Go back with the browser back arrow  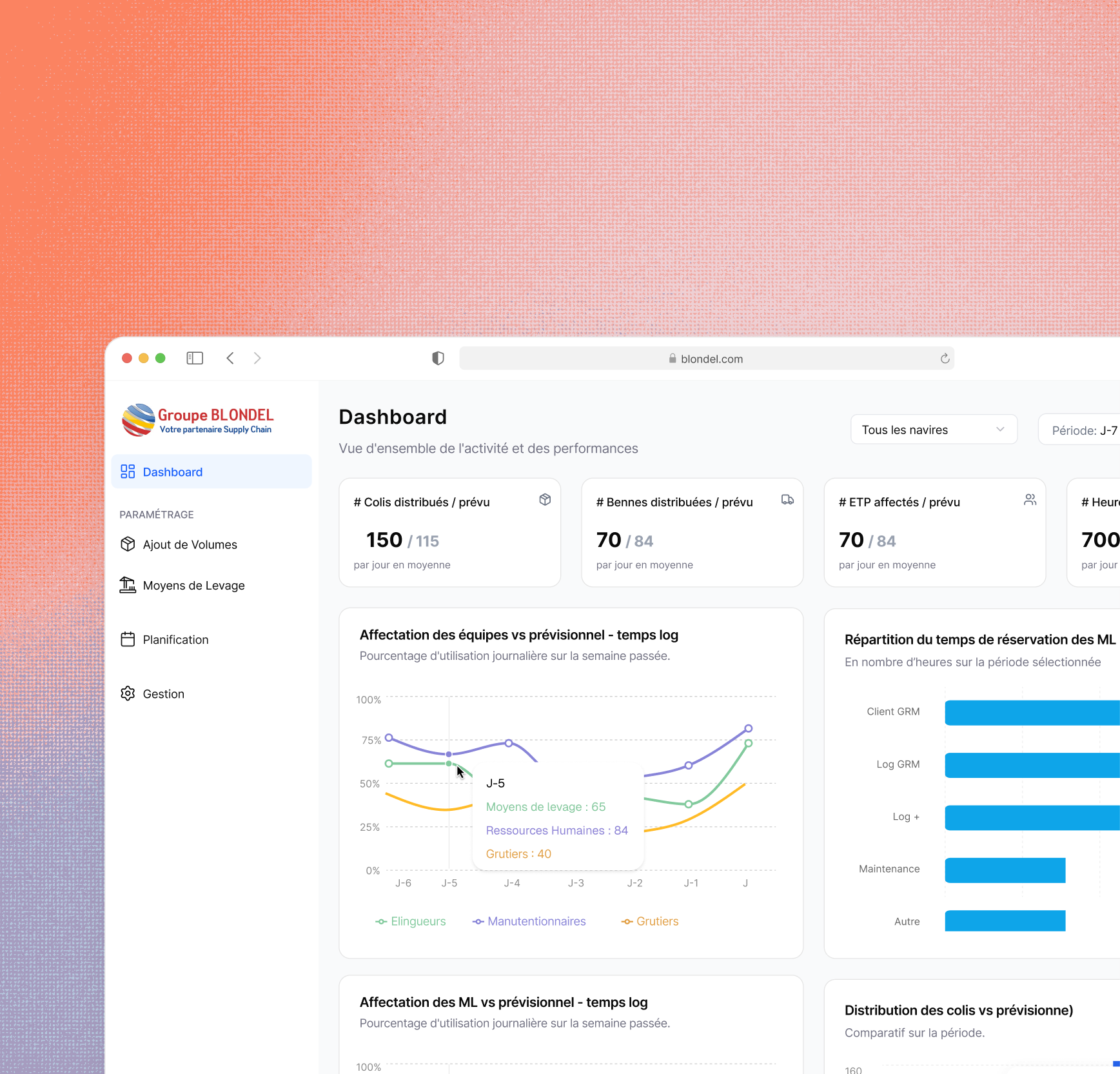point(230,358)
